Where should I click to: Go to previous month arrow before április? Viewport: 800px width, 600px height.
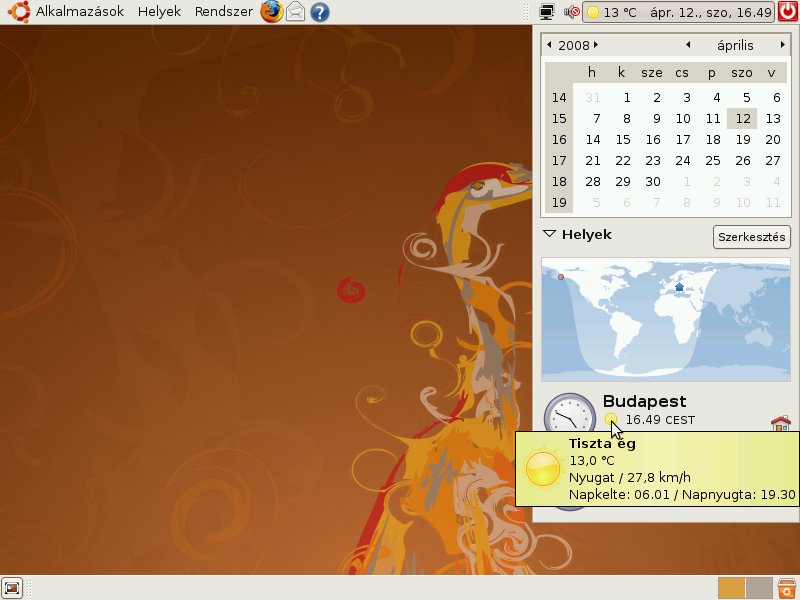(688, 45)
